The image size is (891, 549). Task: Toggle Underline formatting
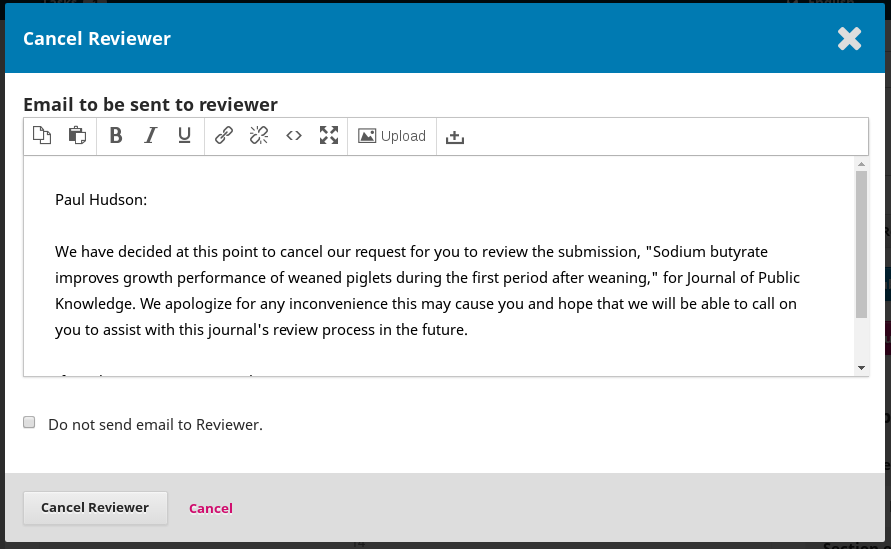point(184,136)
